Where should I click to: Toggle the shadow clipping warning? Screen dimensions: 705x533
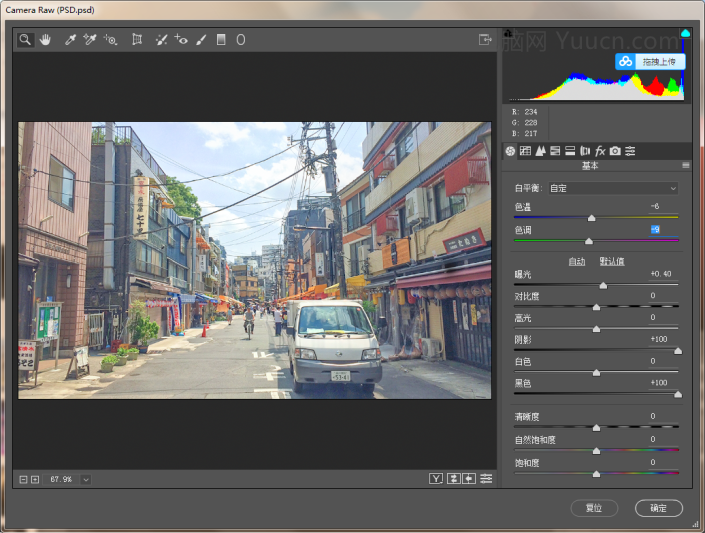[509, 34]
